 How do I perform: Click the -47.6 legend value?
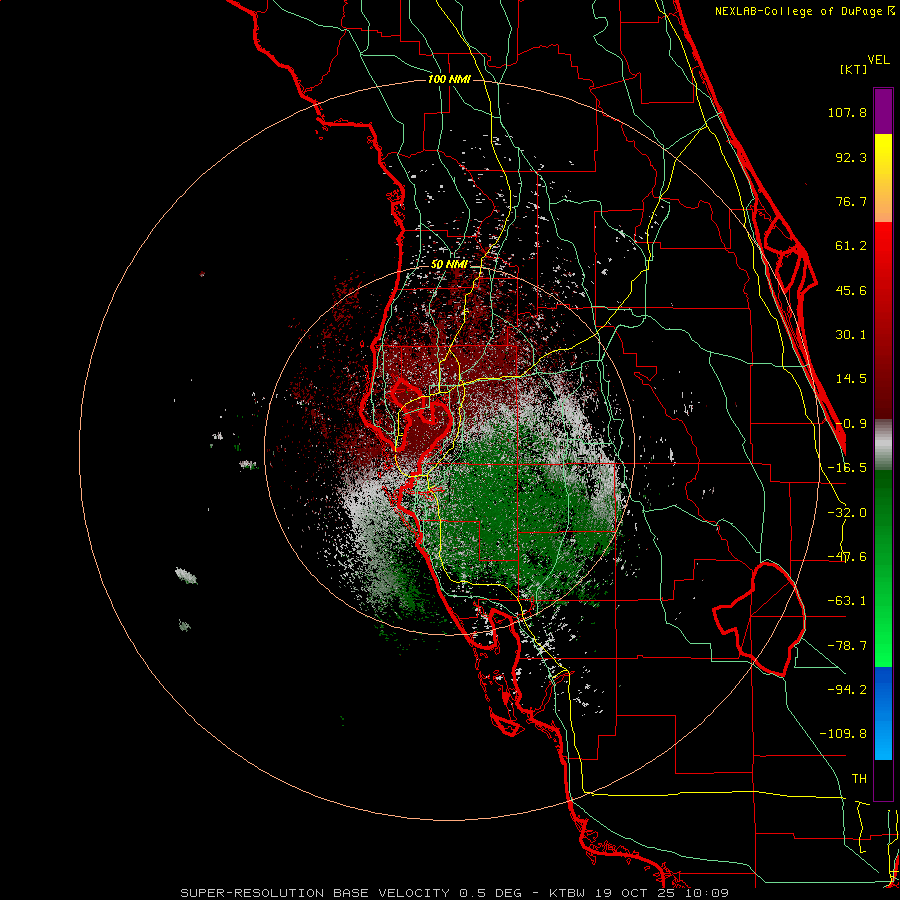click(x=847, y=557)
